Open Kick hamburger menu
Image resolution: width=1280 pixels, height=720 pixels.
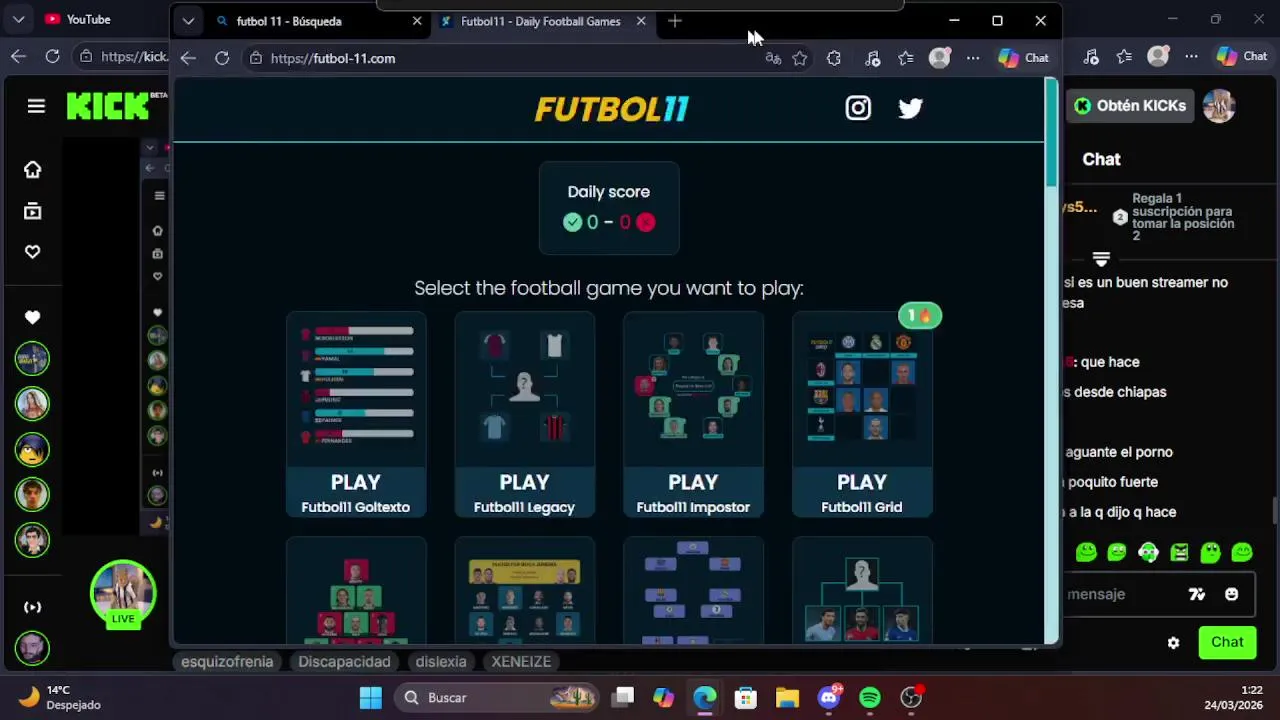36,106
